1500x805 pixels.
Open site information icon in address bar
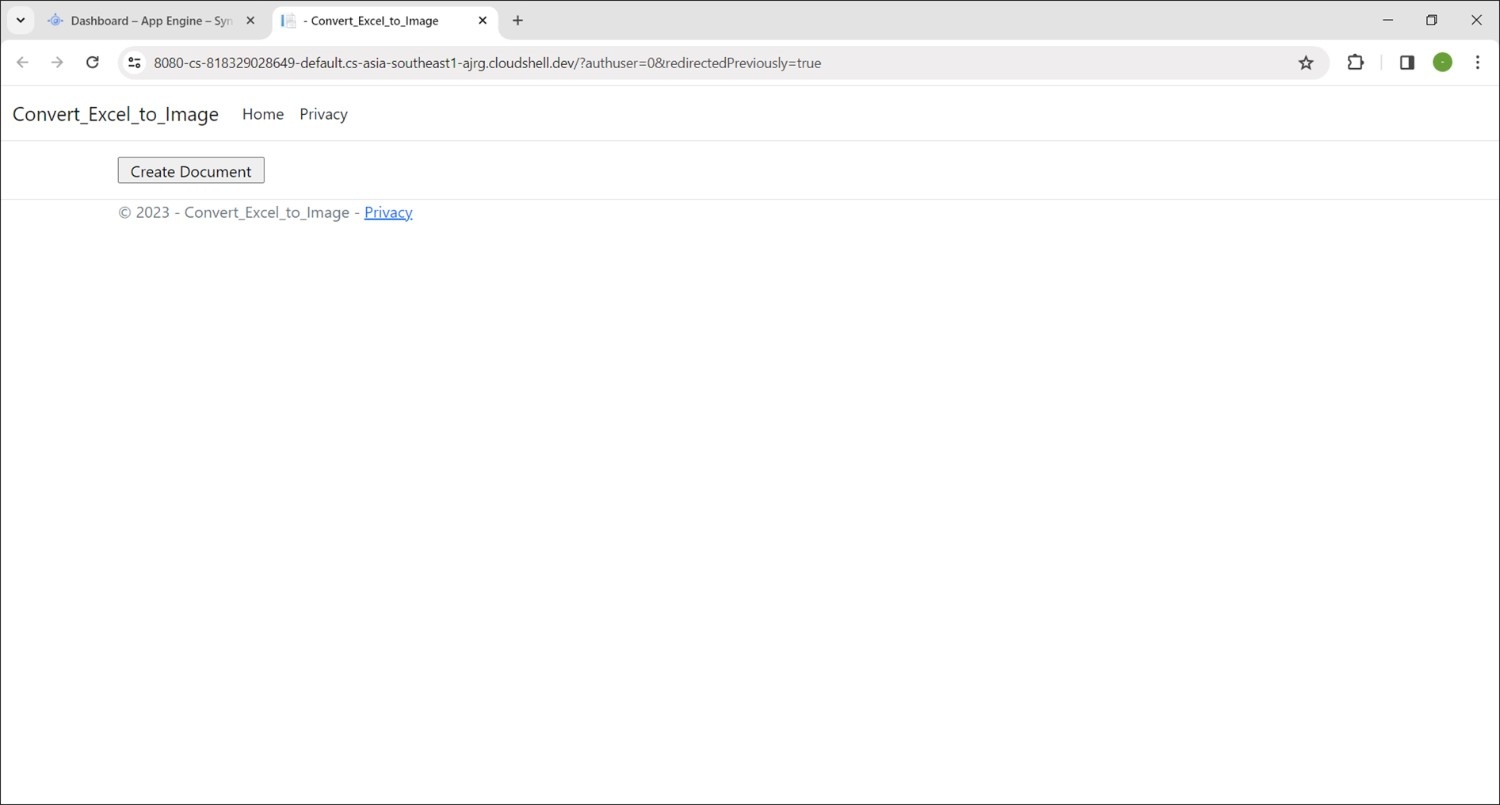(x=134, y=62)
